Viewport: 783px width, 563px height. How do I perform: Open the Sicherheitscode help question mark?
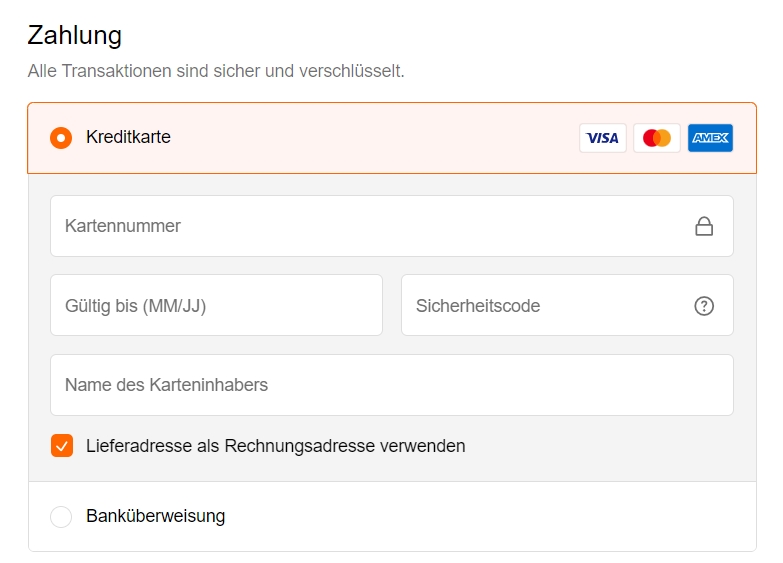pos(704,306)
